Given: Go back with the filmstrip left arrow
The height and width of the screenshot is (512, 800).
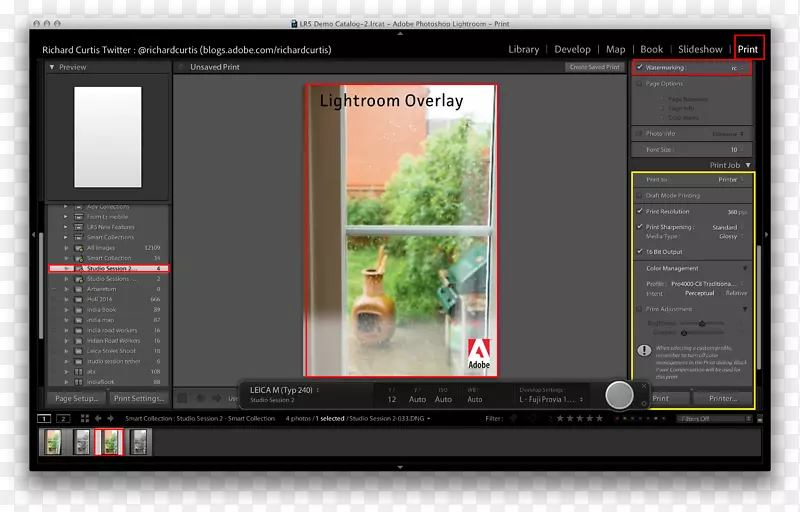Looking at the screenshot, I should (98, 418).
